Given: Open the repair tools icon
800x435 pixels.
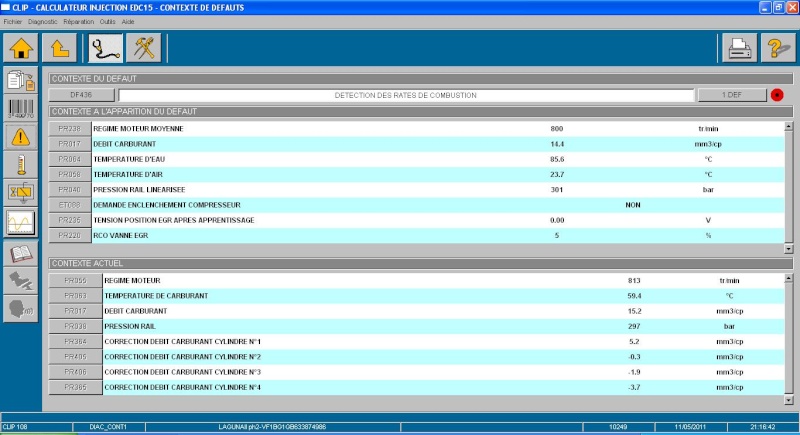Looking at the screenshot, I should [144, 48].
